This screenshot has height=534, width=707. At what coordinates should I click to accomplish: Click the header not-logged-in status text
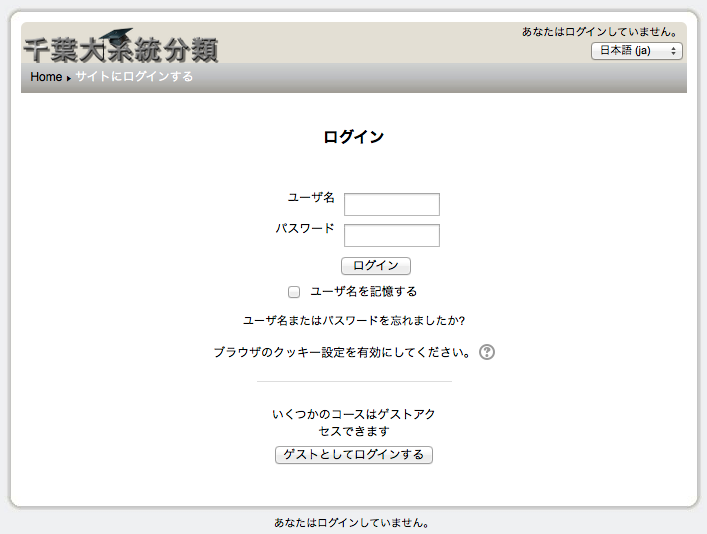coord(601,32)
